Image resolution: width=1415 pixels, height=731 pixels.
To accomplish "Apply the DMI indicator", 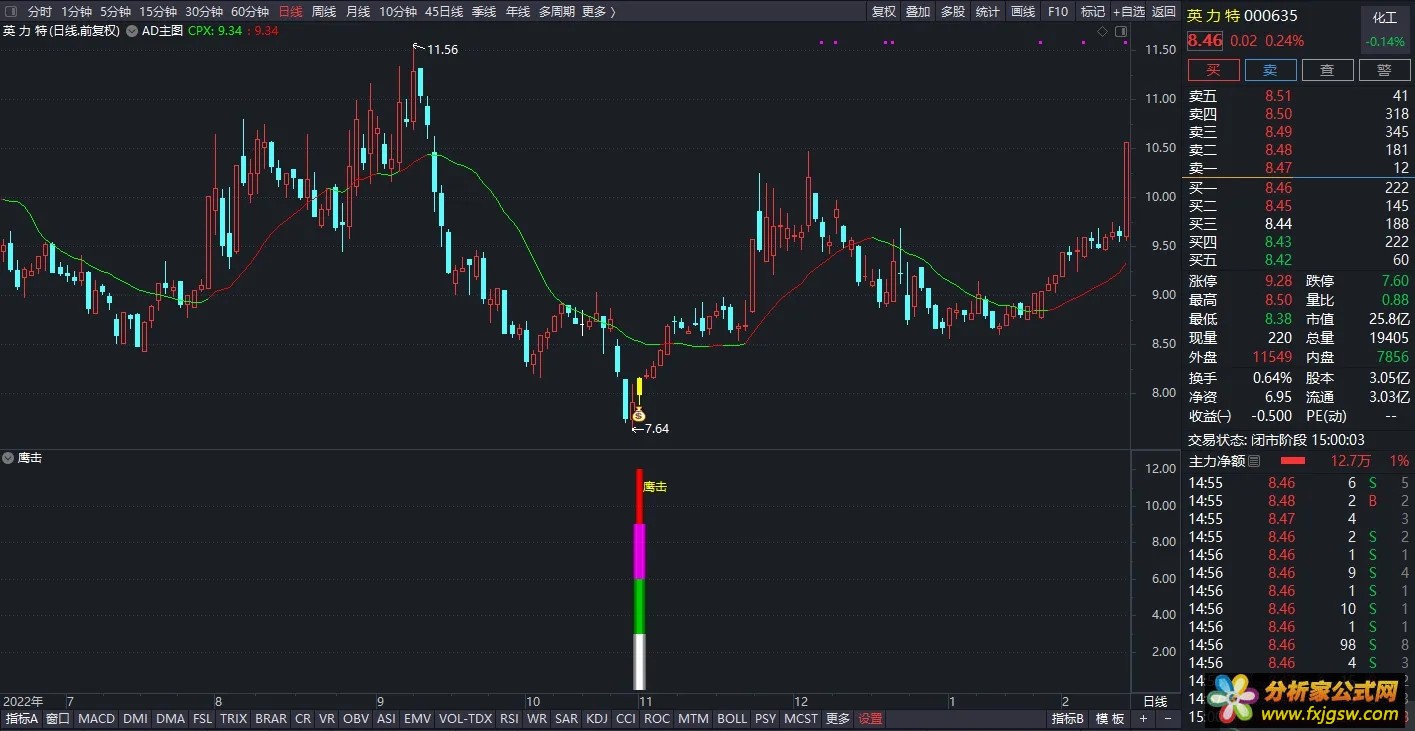I will (x=135, y=719).
